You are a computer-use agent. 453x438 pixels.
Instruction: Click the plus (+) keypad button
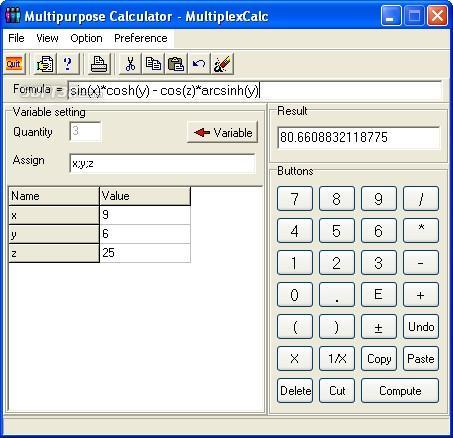[x=421, y=295]
